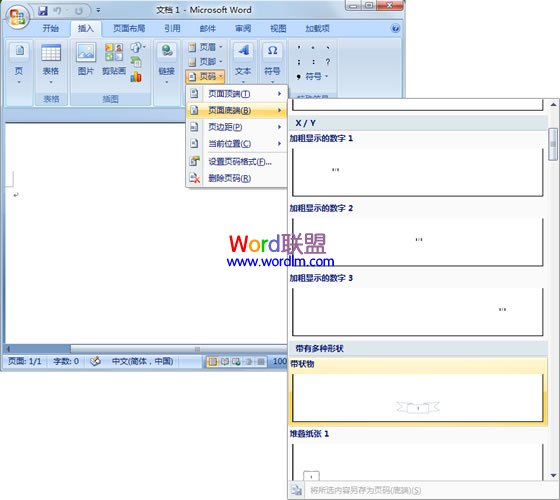Image resolution: width=560 pixels, height=500 pixels.
Task: Select the highlighted 带状物 ribbon page number
Action: coord(418,392)
